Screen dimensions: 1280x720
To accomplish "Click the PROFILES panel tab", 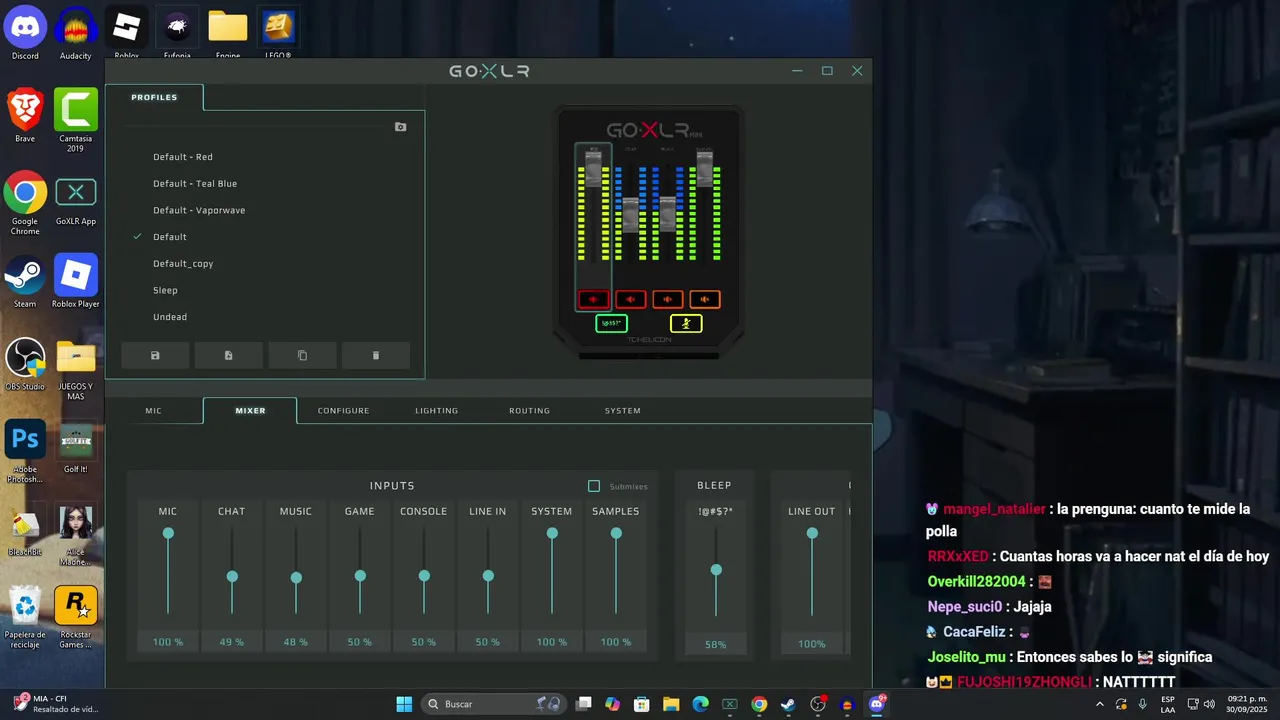I will point(154,97).
